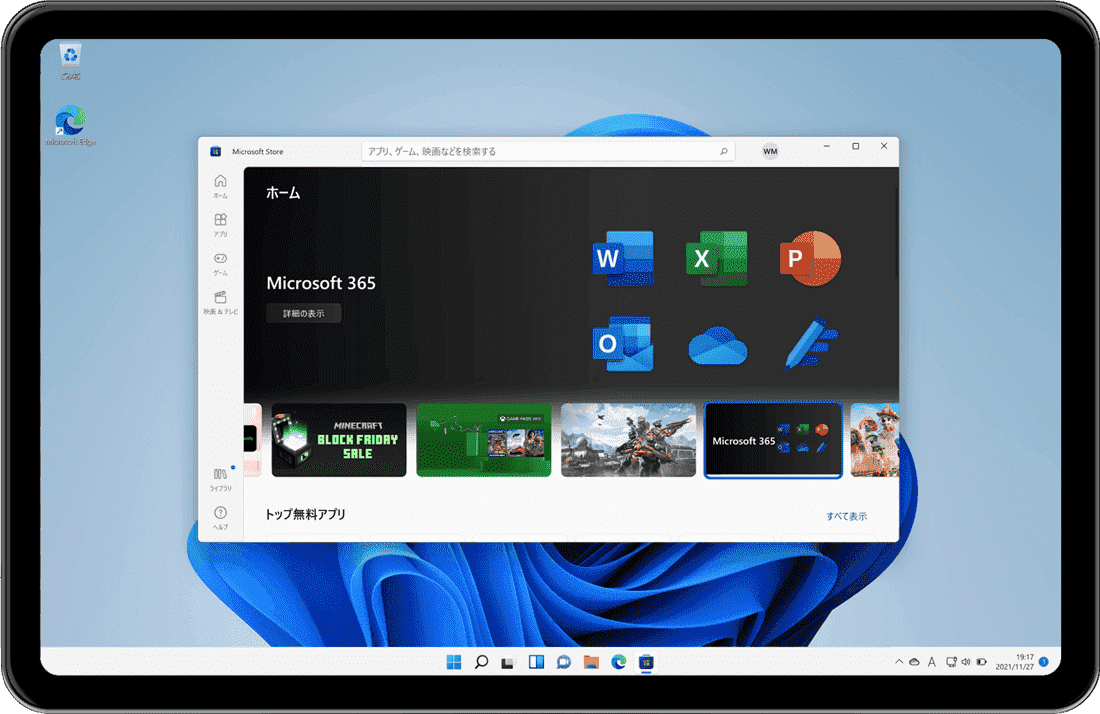This screenshot has height=714, width=1100.
Task: Click the PowerPoint icon in the banner
Action: (x=810, y=258)
